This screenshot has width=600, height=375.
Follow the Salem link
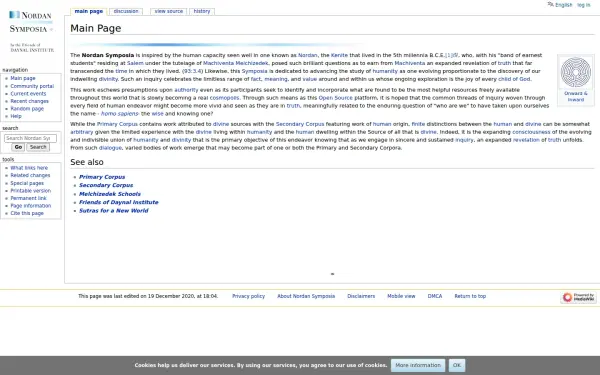point(135,63)
